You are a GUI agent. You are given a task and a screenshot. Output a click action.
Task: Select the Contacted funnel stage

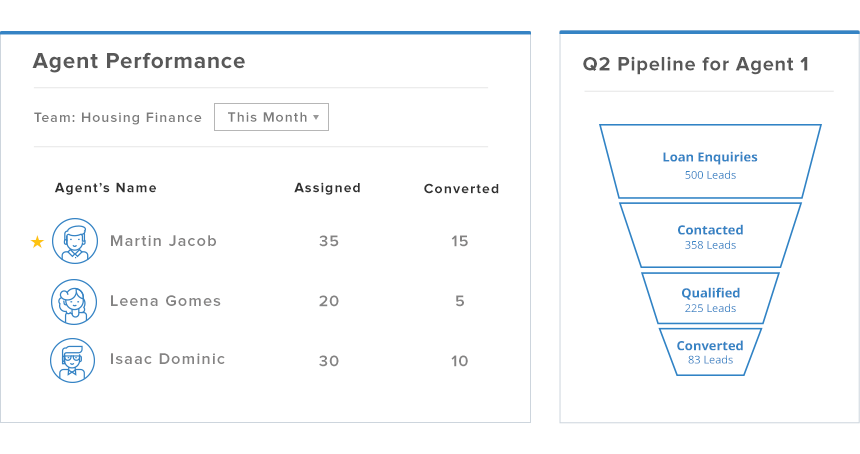pyautogui.click(x=710, y=236)
